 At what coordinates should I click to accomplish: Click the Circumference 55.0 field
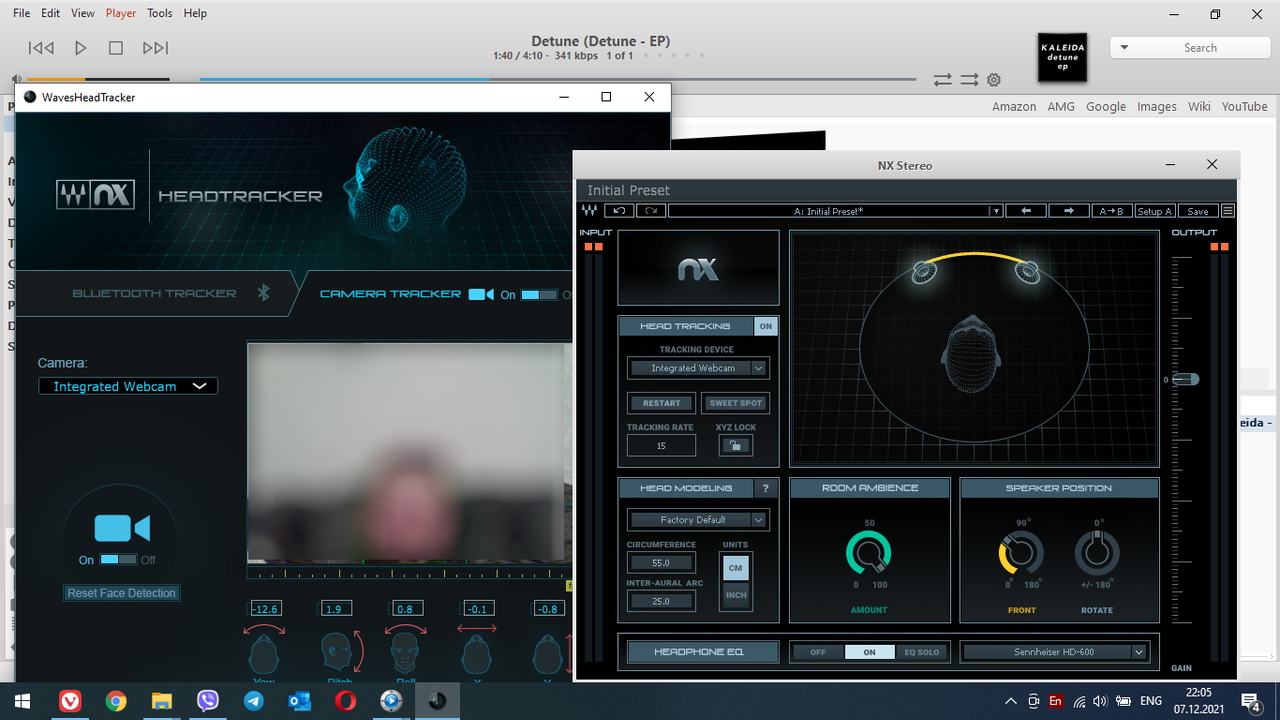pos(661,563)
